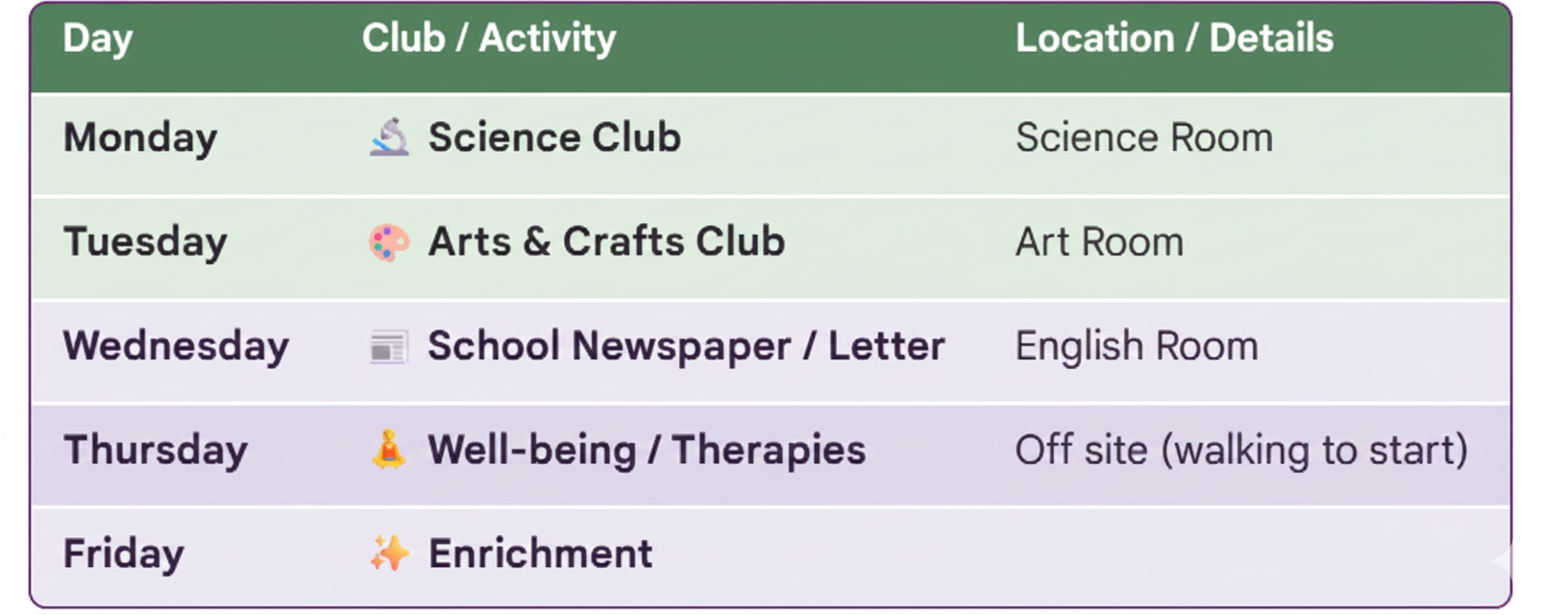Select the Tuesday day label

145,242
